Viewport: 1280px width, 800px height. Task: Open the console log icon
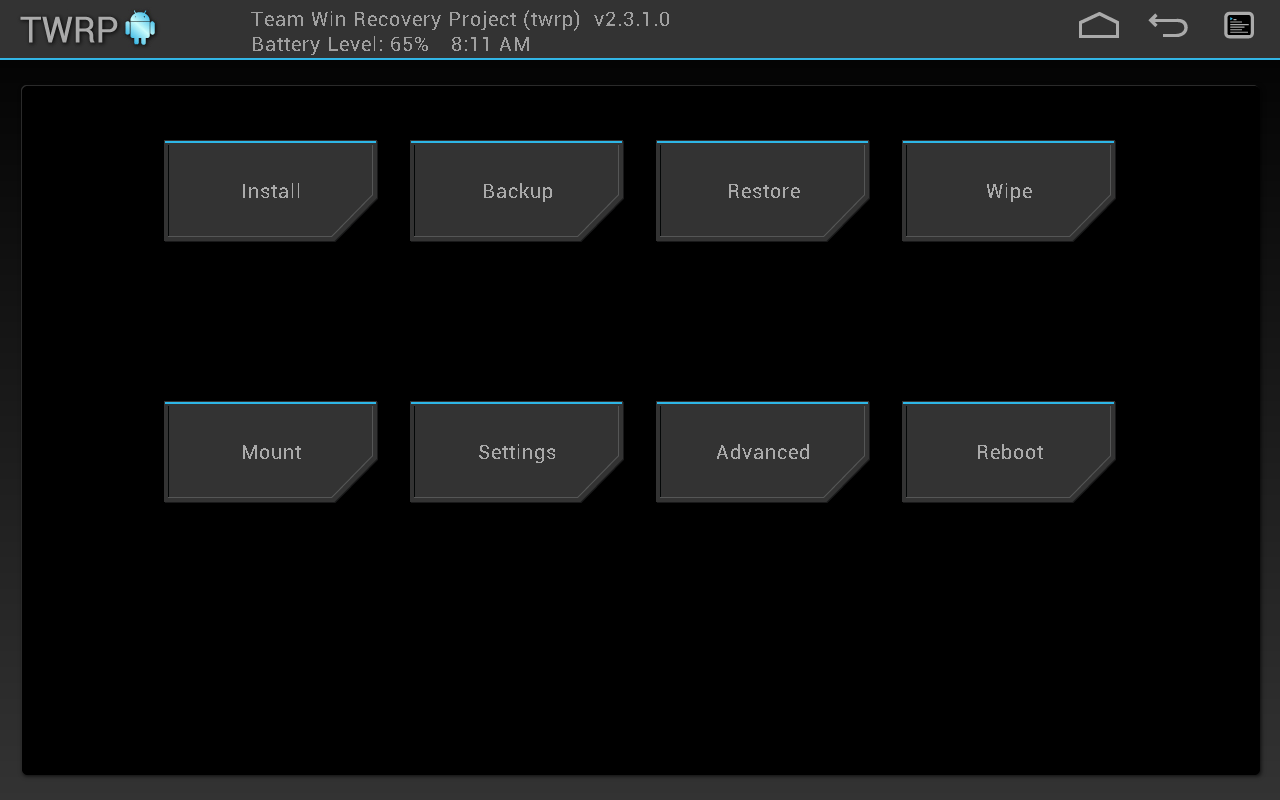(x=1239, y=26)
